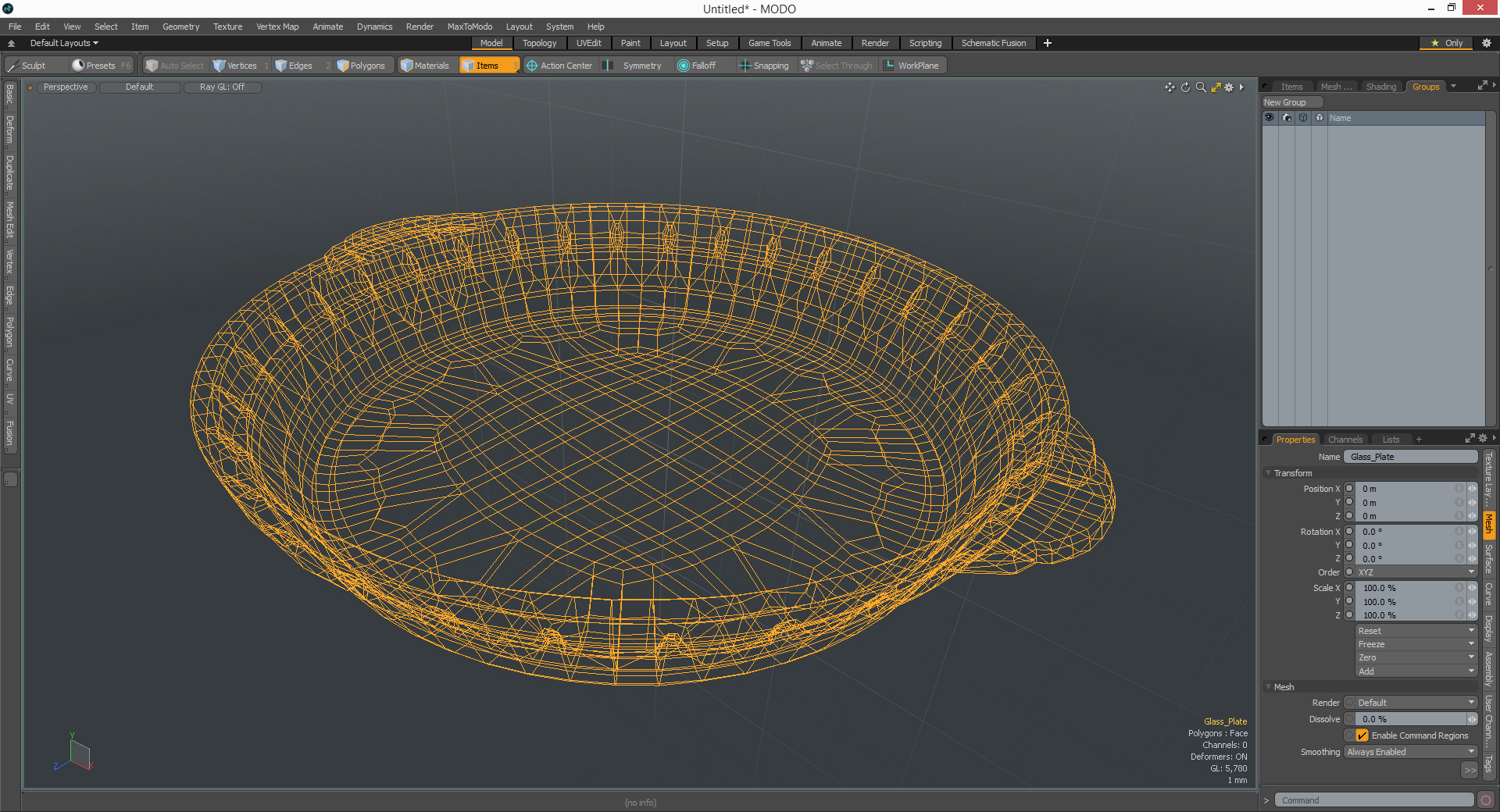Toggle the eye visibility column in Groups

1270,118
